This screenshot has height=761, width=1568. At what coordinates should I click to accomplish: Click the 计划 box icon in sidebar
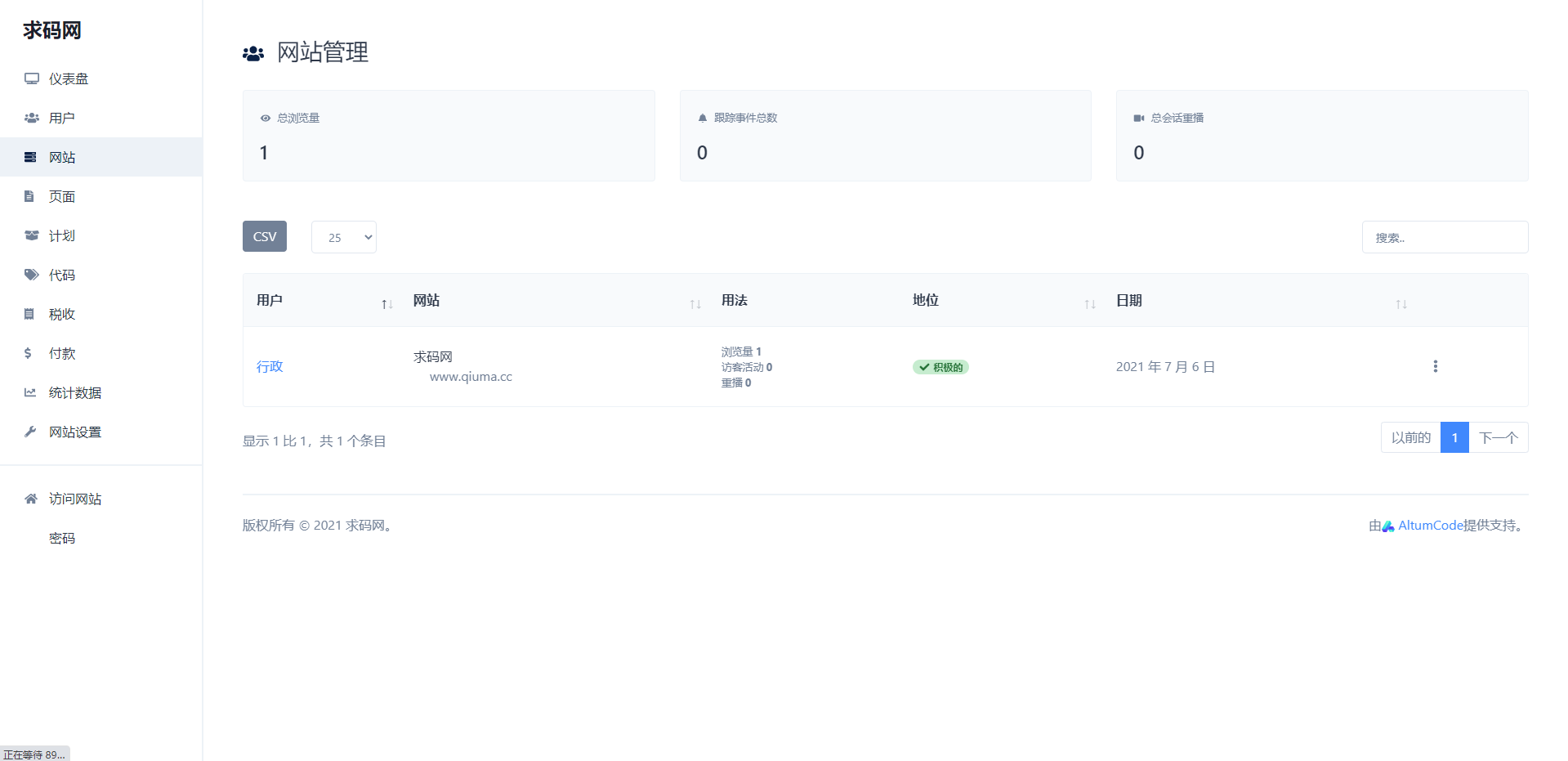[x=32, y=235]
